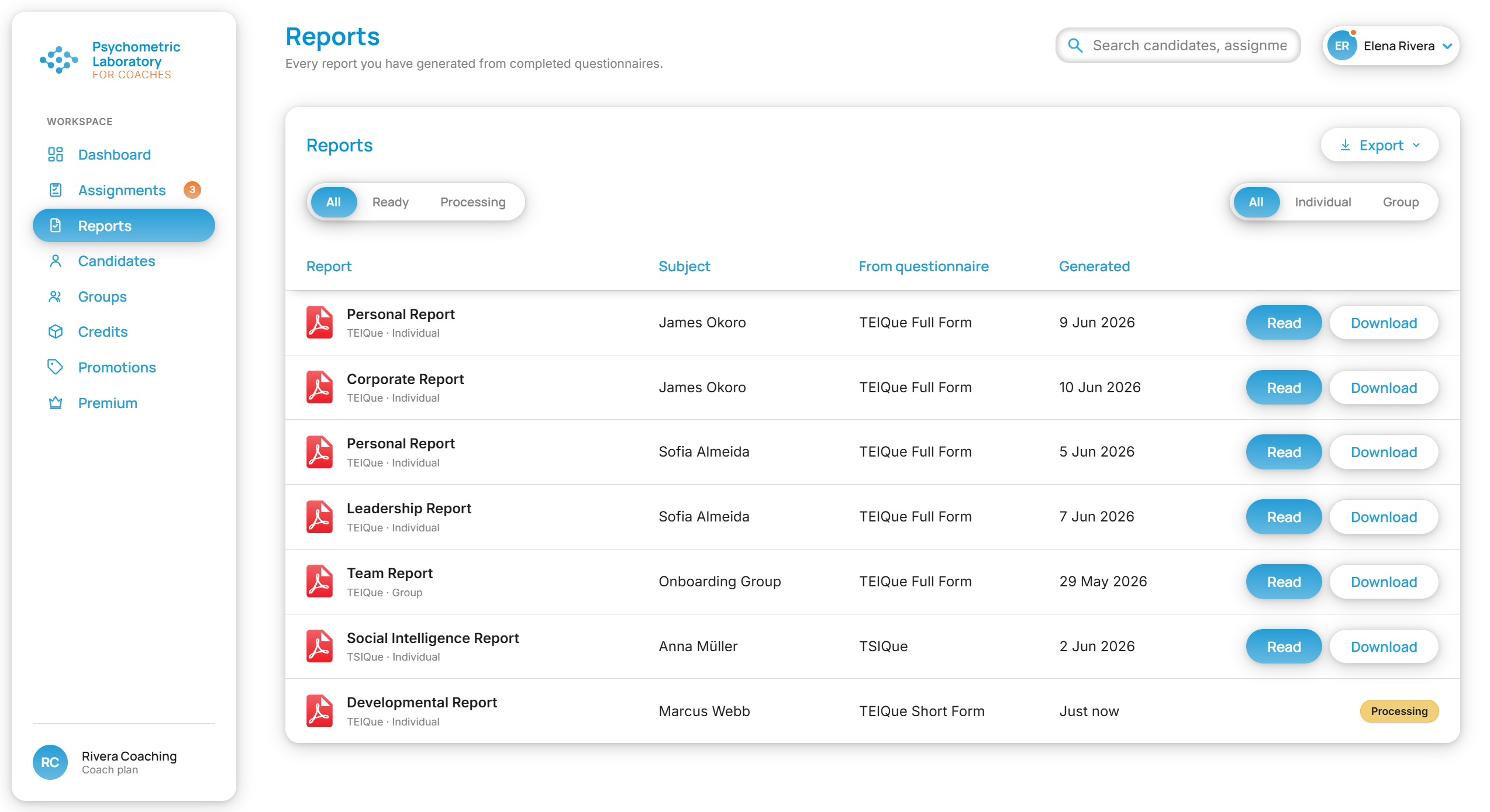Open Dashboard from the sidebar
Viewport: 1490px width, 812px height.
tap(123, 154)
